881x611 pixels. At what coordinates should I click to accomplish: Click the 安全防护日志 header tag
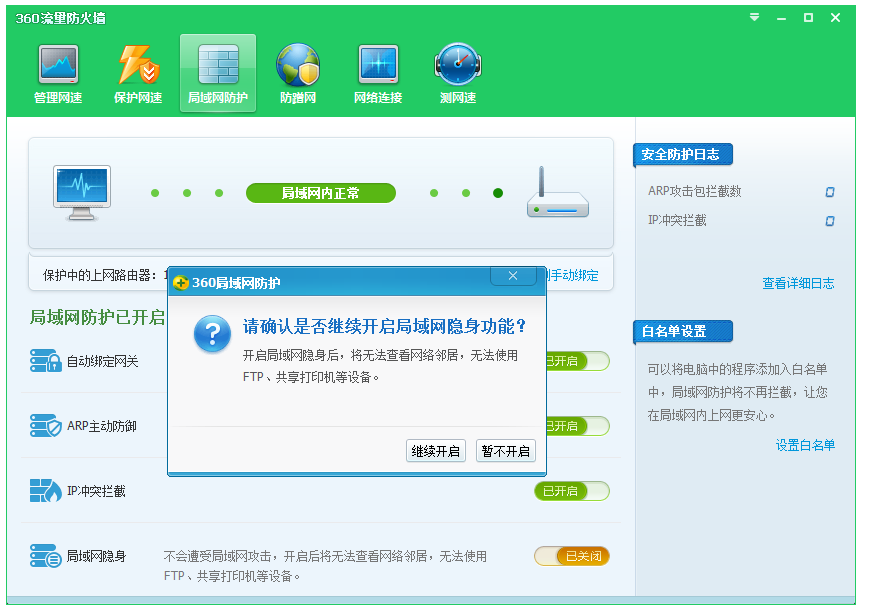click(683, 155)
